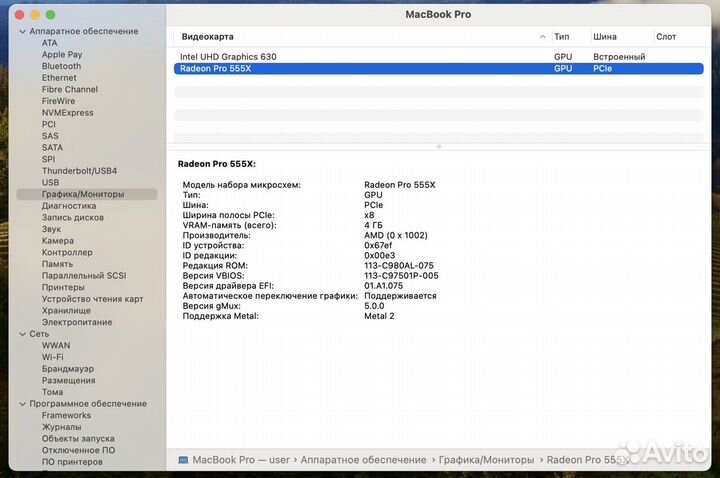Collapse the Программное обеспечение section
The height and width of the screenshot is (478, 720).
click(x=22, y=404)
